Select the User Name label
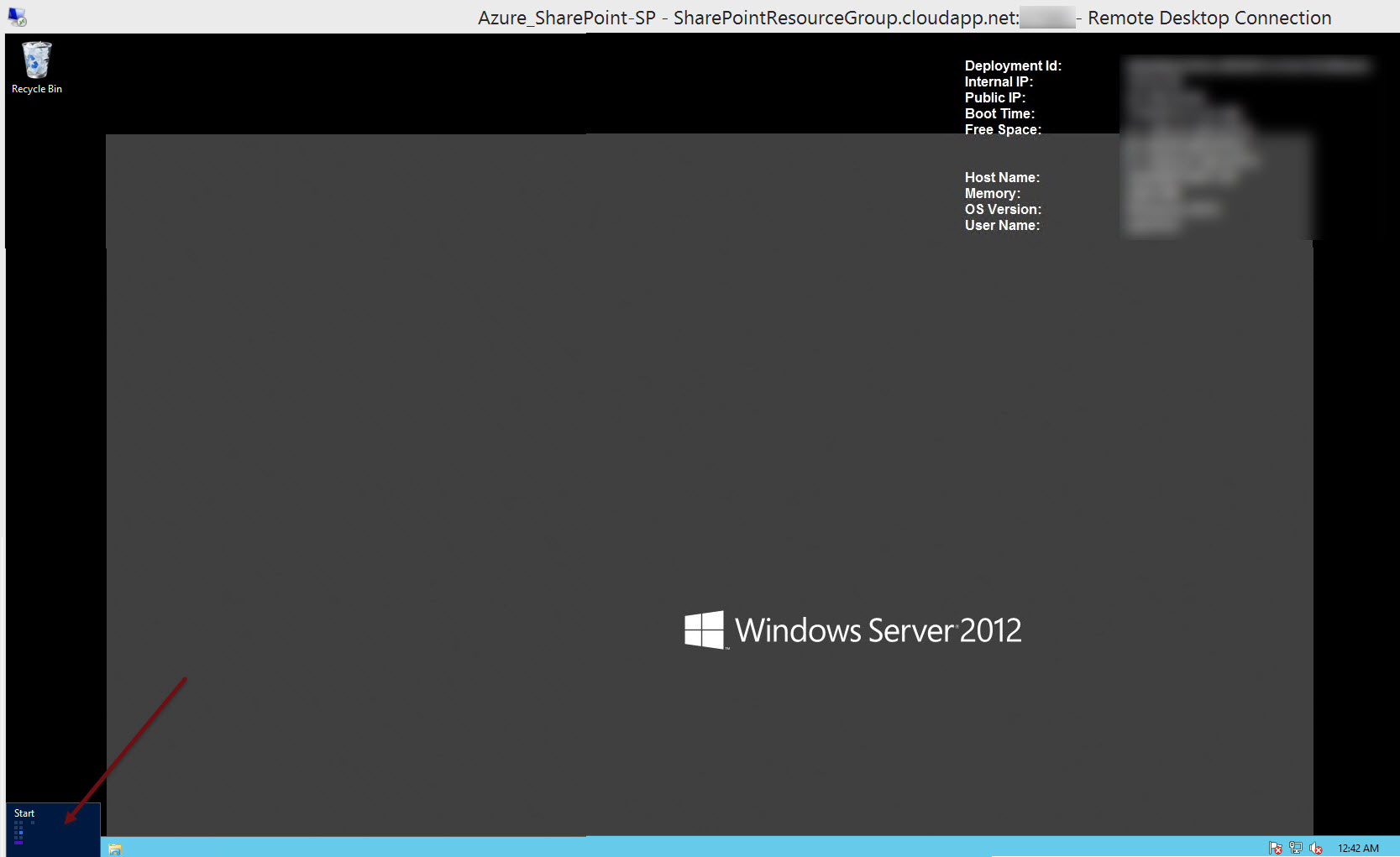This screenshot has height=857, width=1400. click(x=1002, y=225)
